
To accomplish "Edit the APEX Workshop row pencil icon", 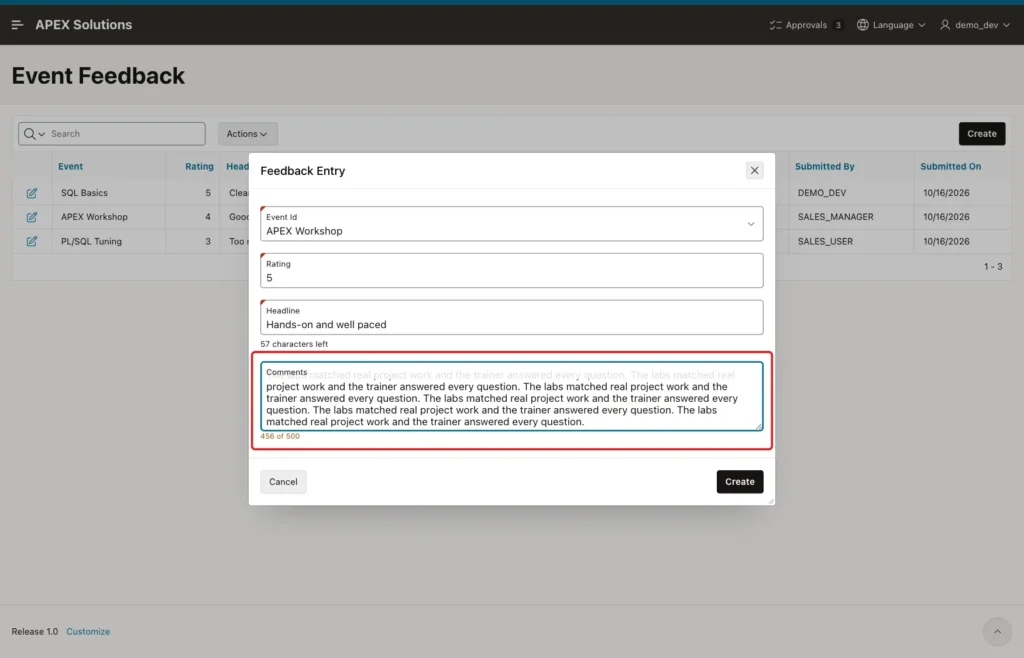I will pyautogui.click(x=31, y=217).
